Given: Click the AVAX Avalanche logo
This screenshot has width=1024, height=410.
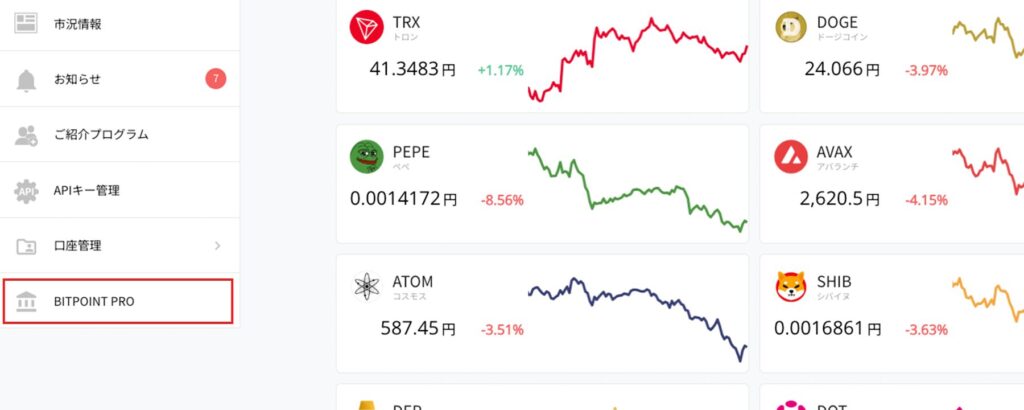Looking at the screenshot, I should point(791,157).
